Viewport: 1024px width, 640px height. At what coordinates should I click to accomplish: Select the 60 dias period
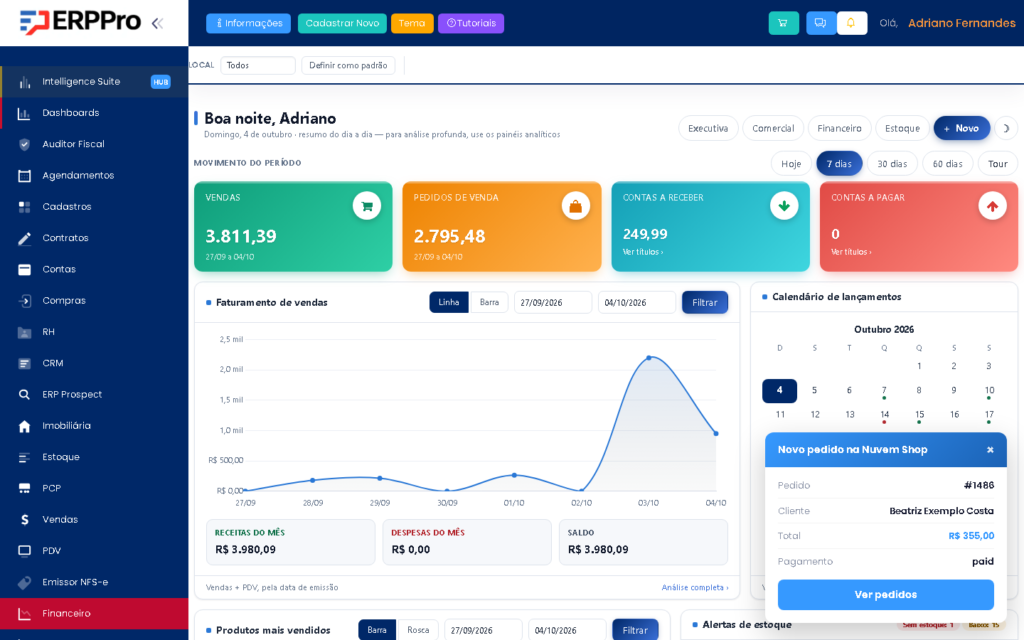[x=948, y=164]
